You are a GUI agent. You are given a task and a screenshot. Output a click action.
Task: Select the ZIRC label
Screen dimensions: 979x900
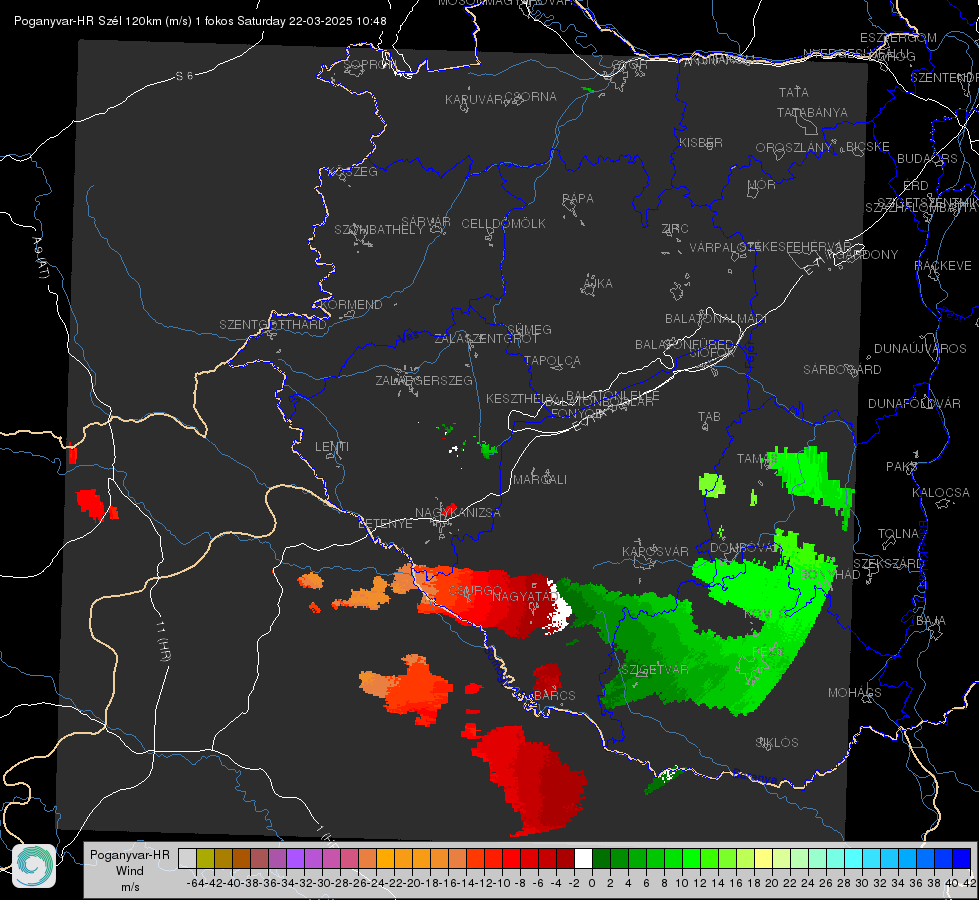tap(675, 229)
